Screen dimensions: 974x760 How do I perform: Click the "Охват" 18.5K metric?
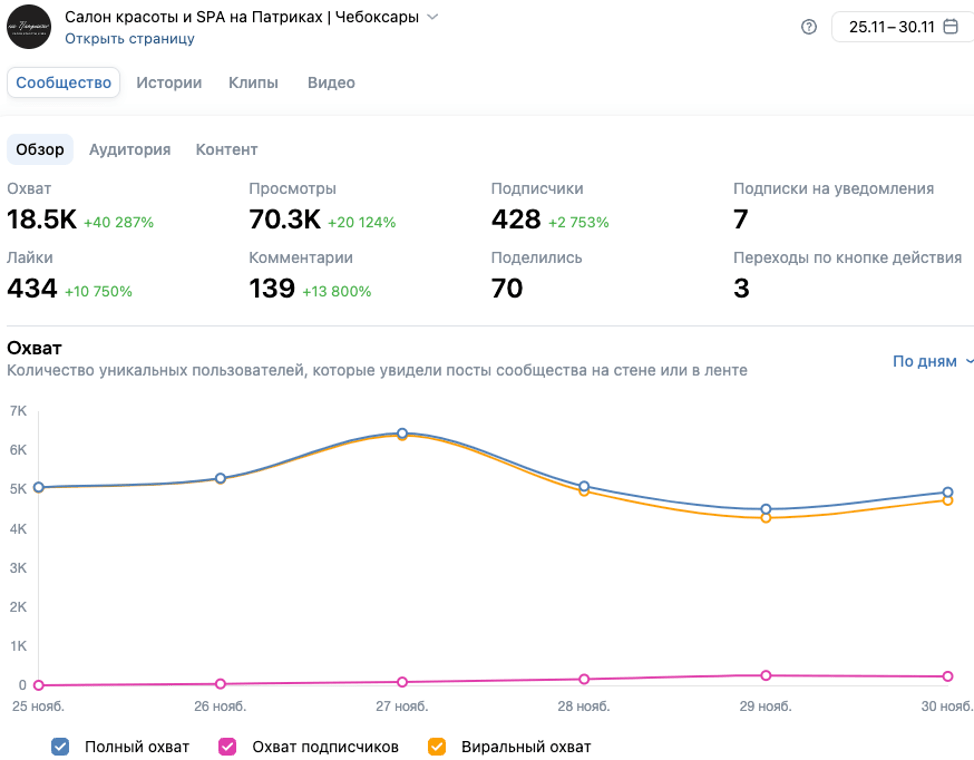(x=42, y=220)
